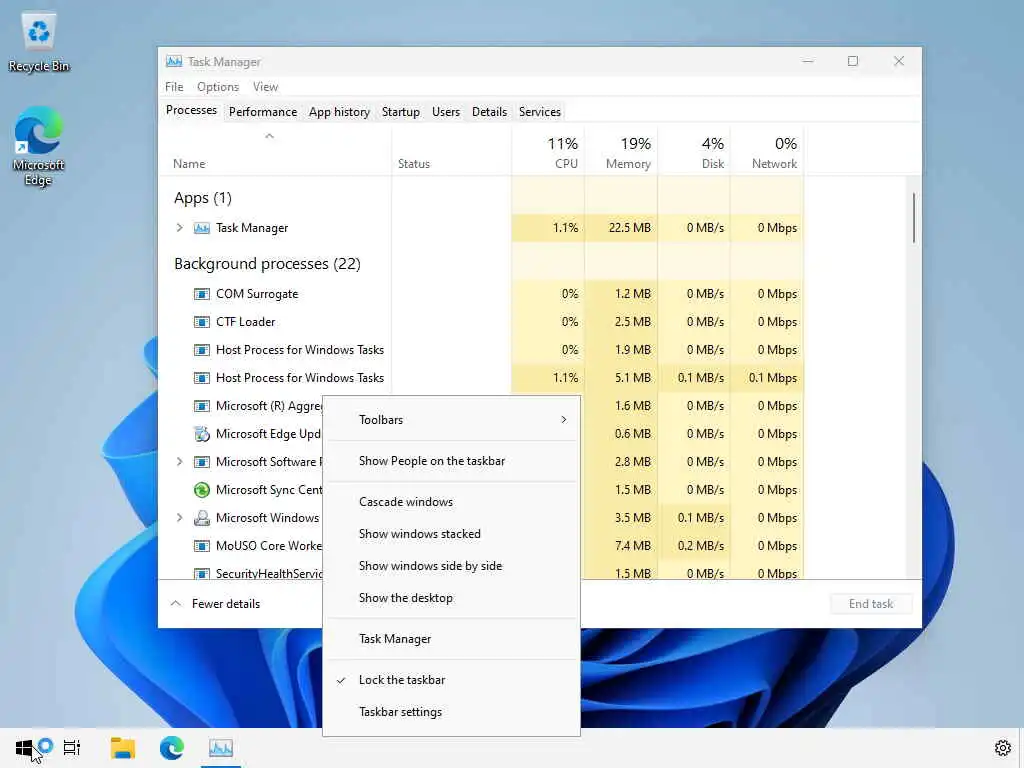This screenshot has height=768, width=1024.
Task: Choose Show windows side by side
Action: pyautogui.click(x=451, y=566)
